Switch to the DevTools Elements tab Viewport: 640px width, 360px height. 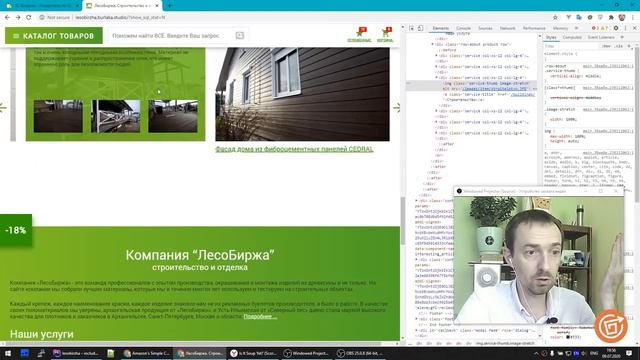pos(441,28)
